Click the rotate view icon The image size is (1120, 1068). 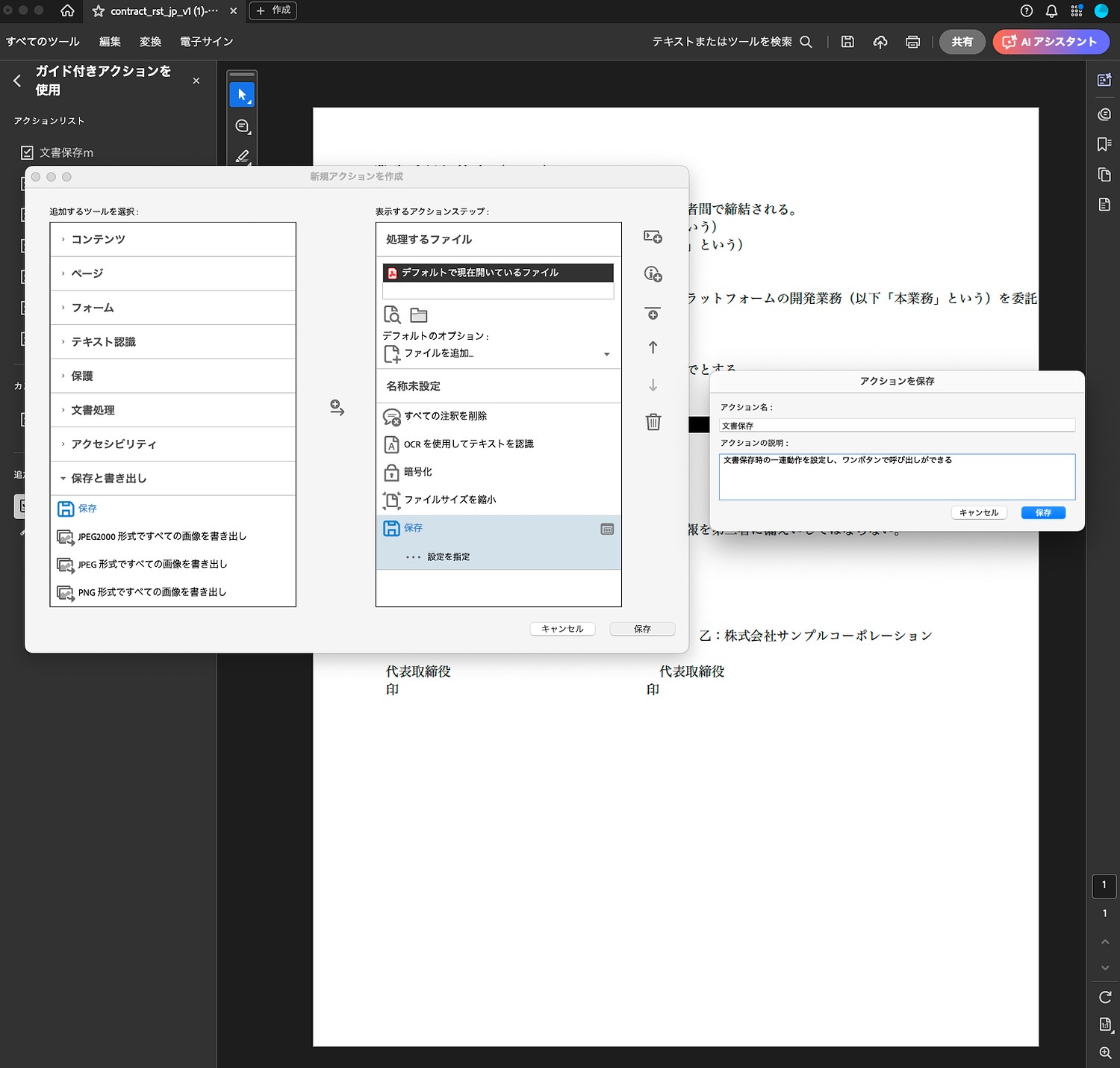1105,997
